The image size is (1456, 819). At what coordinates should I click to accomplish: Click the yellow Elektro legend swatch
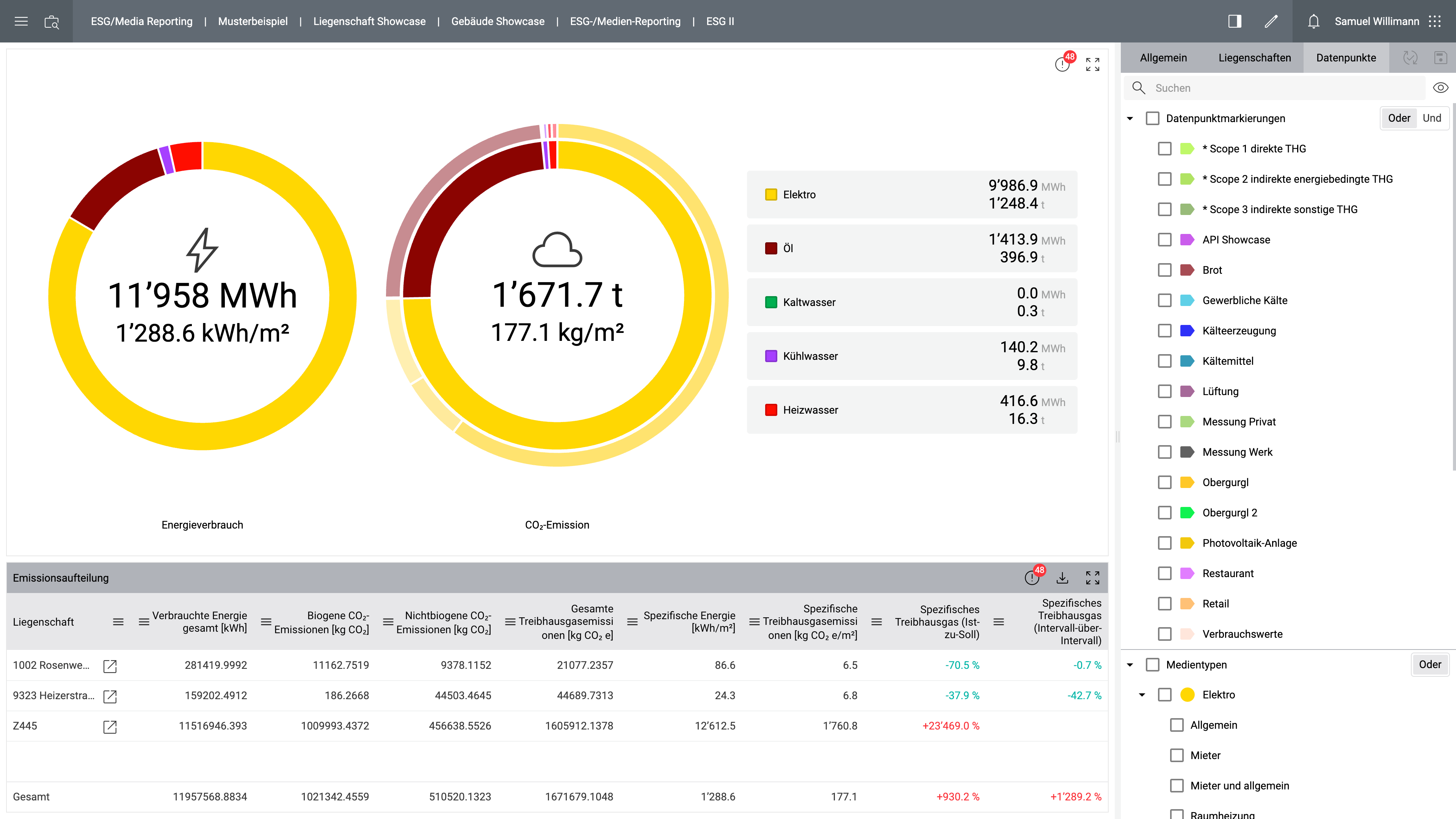(x=770, y=195)
